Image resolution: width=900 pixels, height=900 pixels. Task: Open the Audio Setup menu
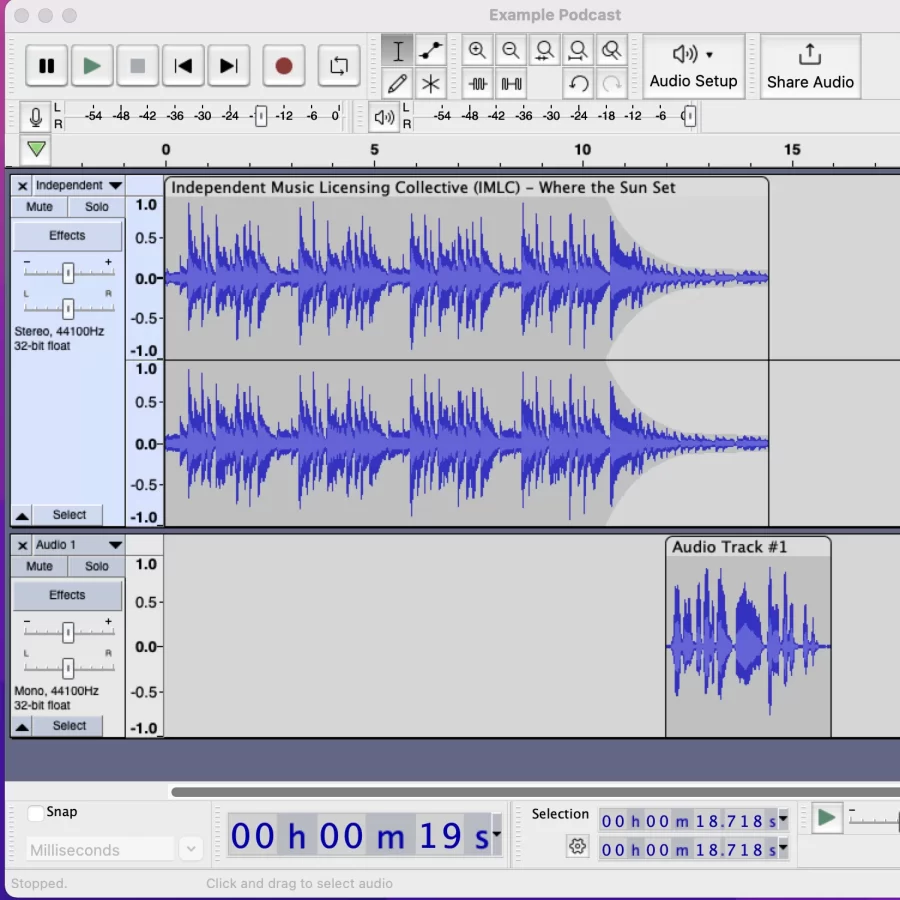(x=693, y=66)
